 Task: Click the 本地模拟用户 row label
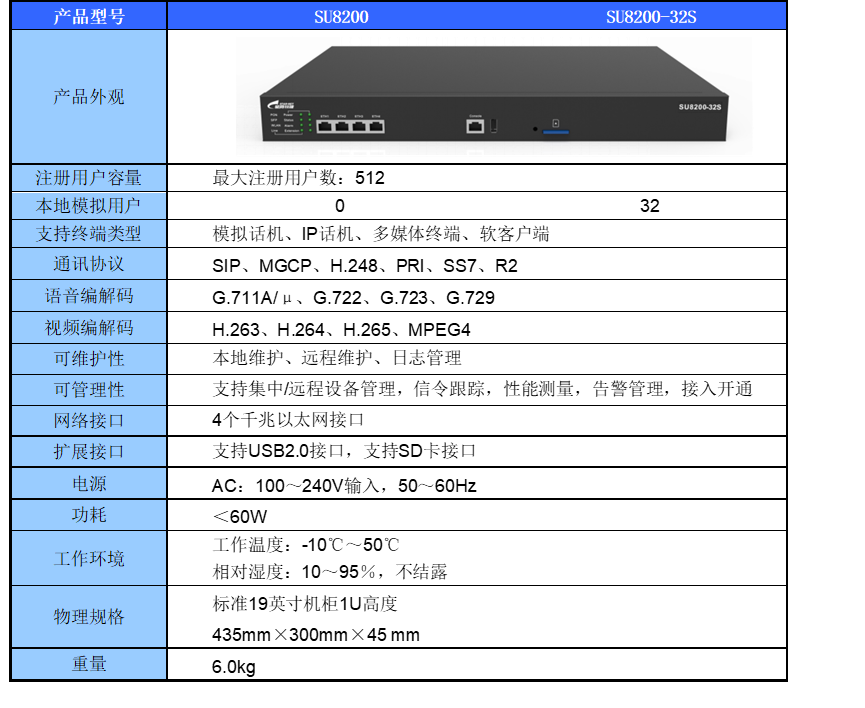pos(89,205)
